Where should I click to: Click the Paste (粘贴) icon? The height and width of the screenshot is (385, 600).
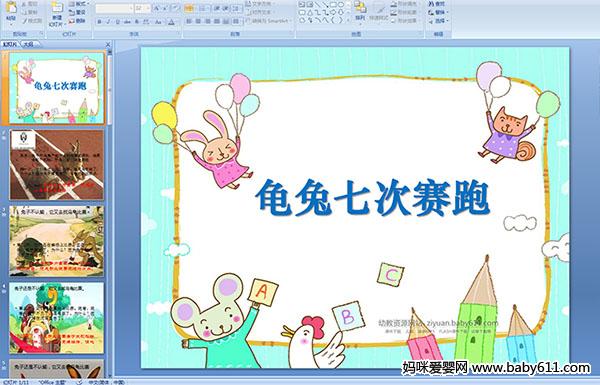(x=11, y=11)
